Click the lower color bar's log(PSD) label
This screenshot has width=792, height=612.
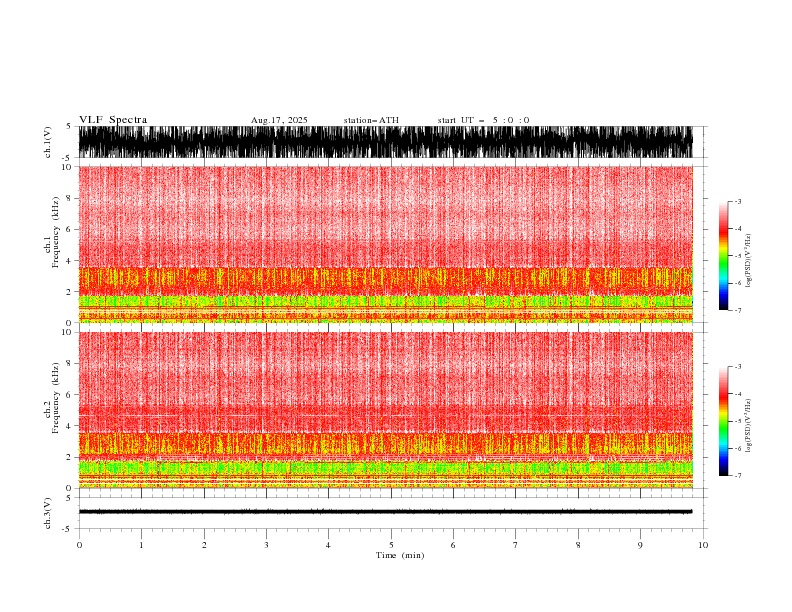(x=749, y=425)
